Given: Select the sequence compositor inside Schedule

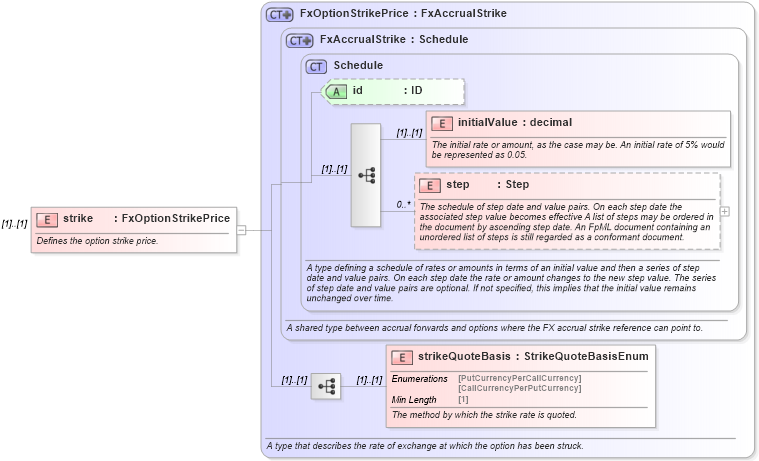Looking at the screenshot, I should point(366,175).
